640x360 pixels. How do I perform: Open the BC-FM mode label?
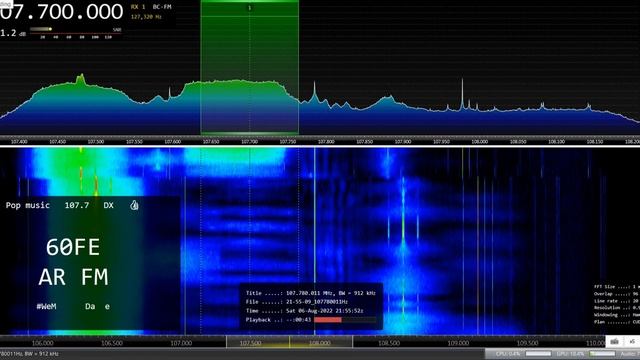pyautogui.click(x=162, y=7)
